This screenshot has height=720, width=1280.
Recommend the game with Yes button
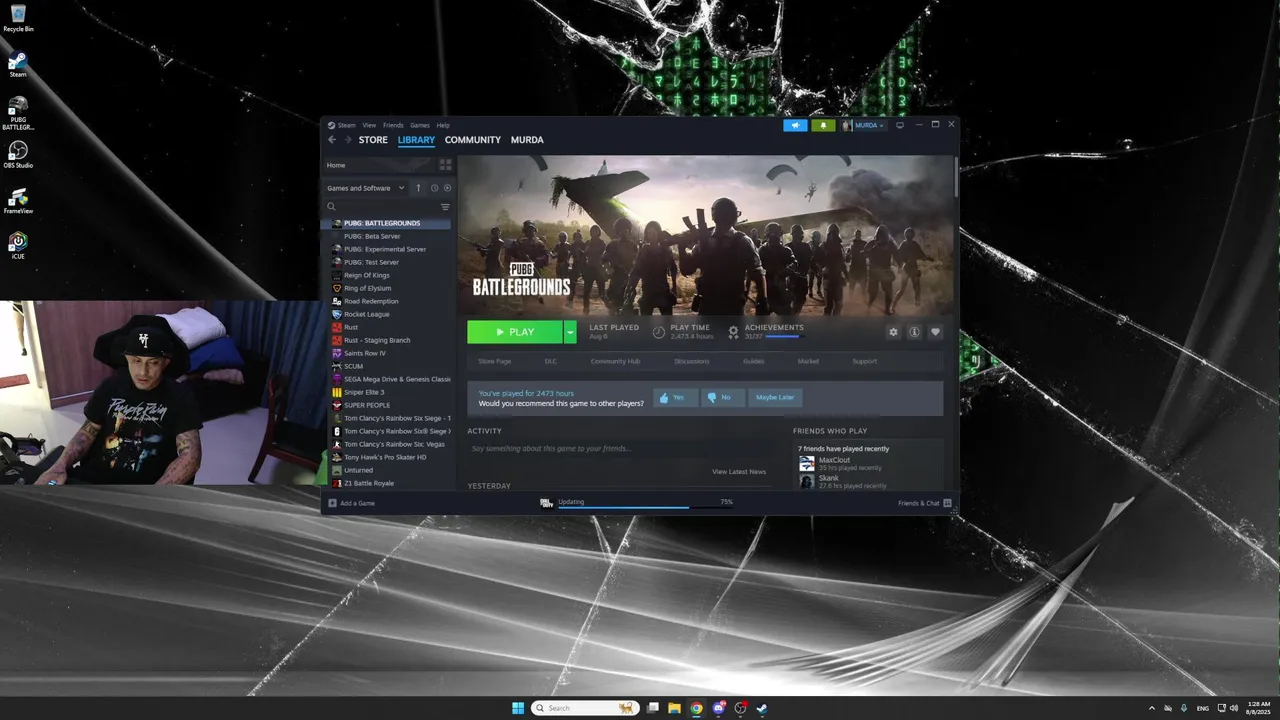(676, 397)
